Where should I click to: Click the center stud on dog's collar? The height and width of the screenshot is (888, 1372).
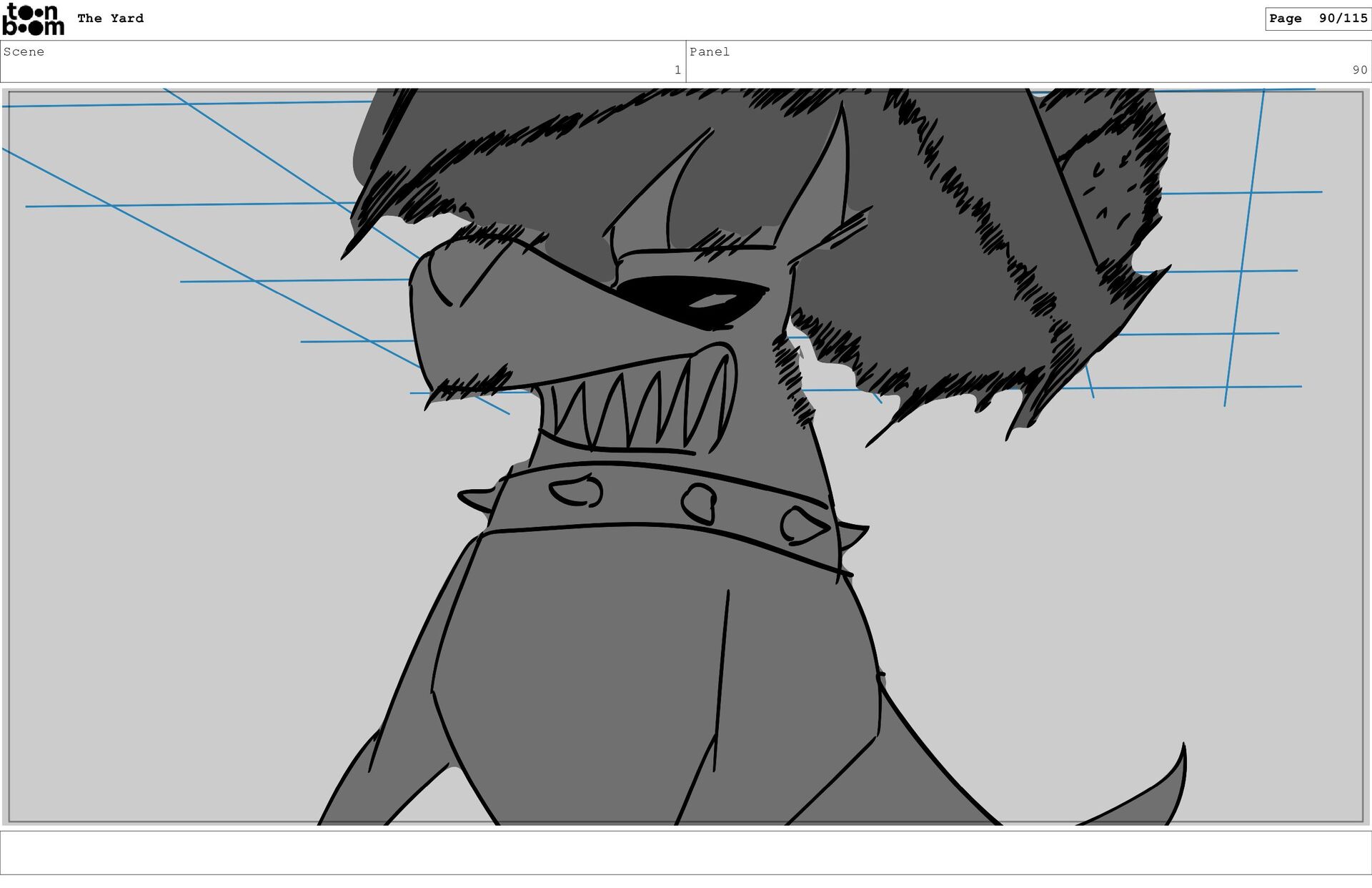point(699,503)
